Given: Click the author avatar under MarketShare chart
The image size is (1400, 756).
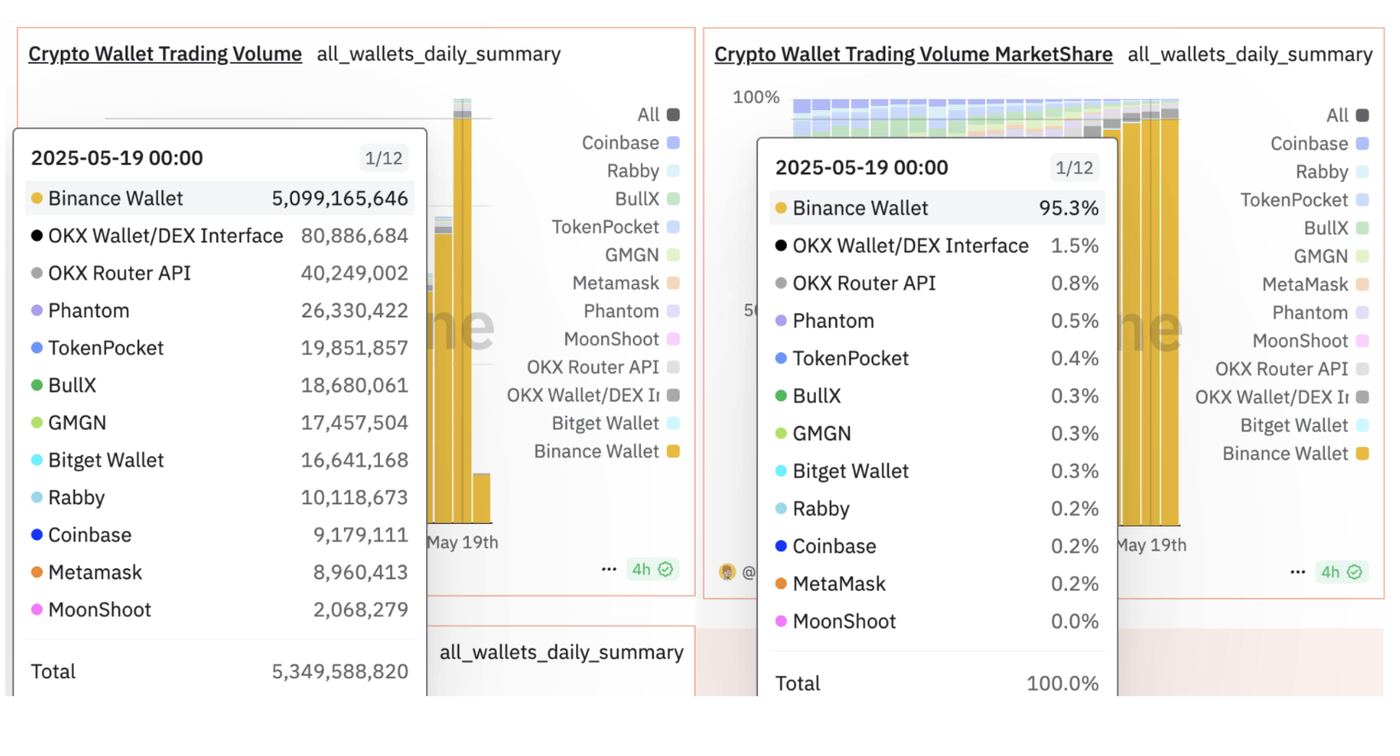Looking at the screenshot, I should [x=727, y=572].
